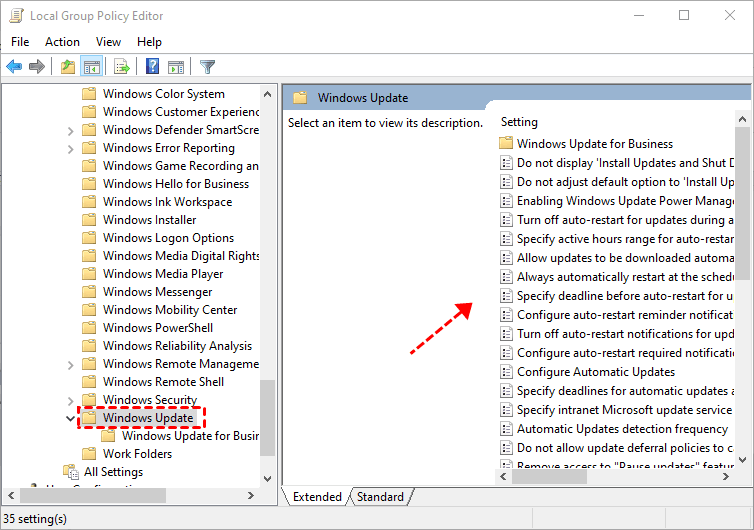Toggle Show/Hide Console Tree icon
This screenshot has height=530, width=754.
(91, 66)
